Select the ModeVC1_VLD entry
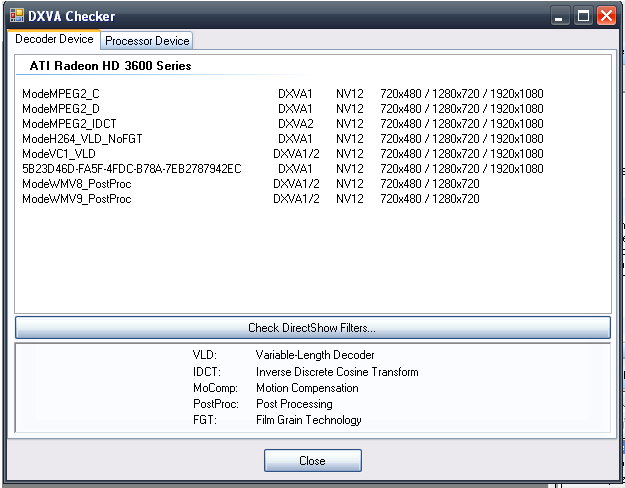Image resolution: width=625 pixels, height=488 pixels. [283, 154]
